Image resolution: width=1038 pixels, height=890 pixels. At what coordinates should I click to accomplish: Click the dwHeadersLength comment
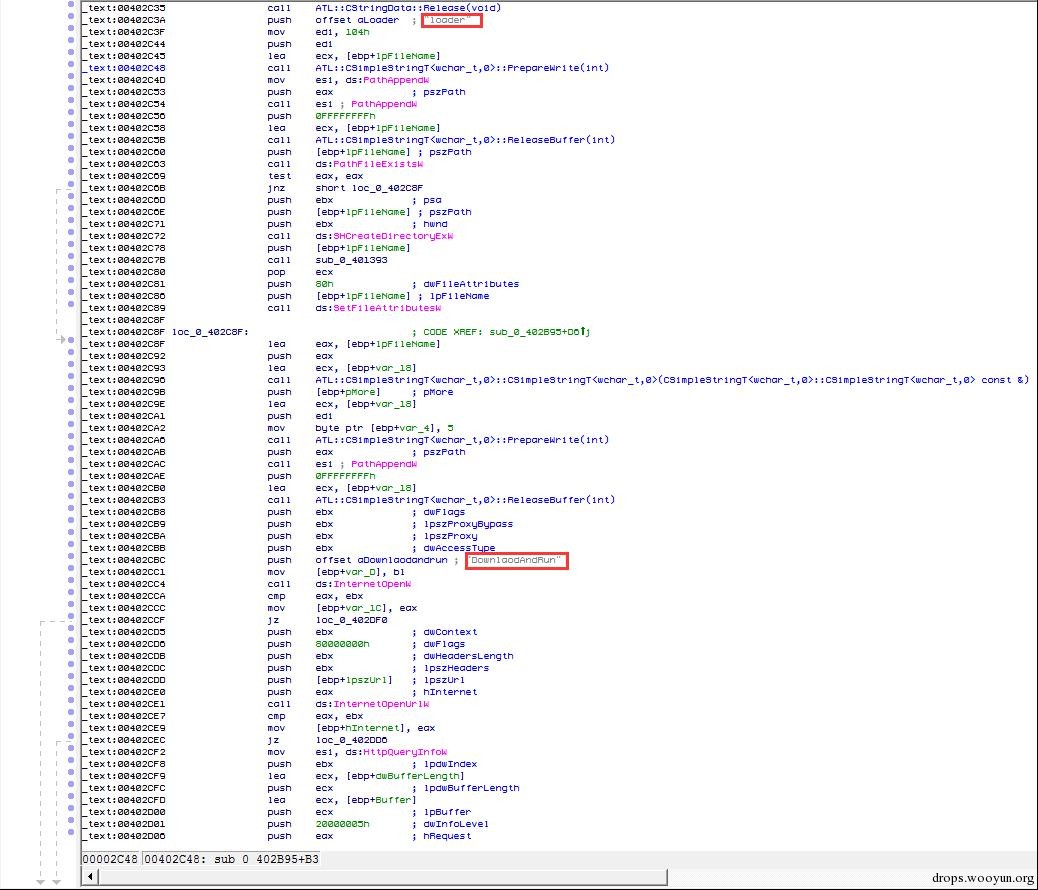[468, 656]
